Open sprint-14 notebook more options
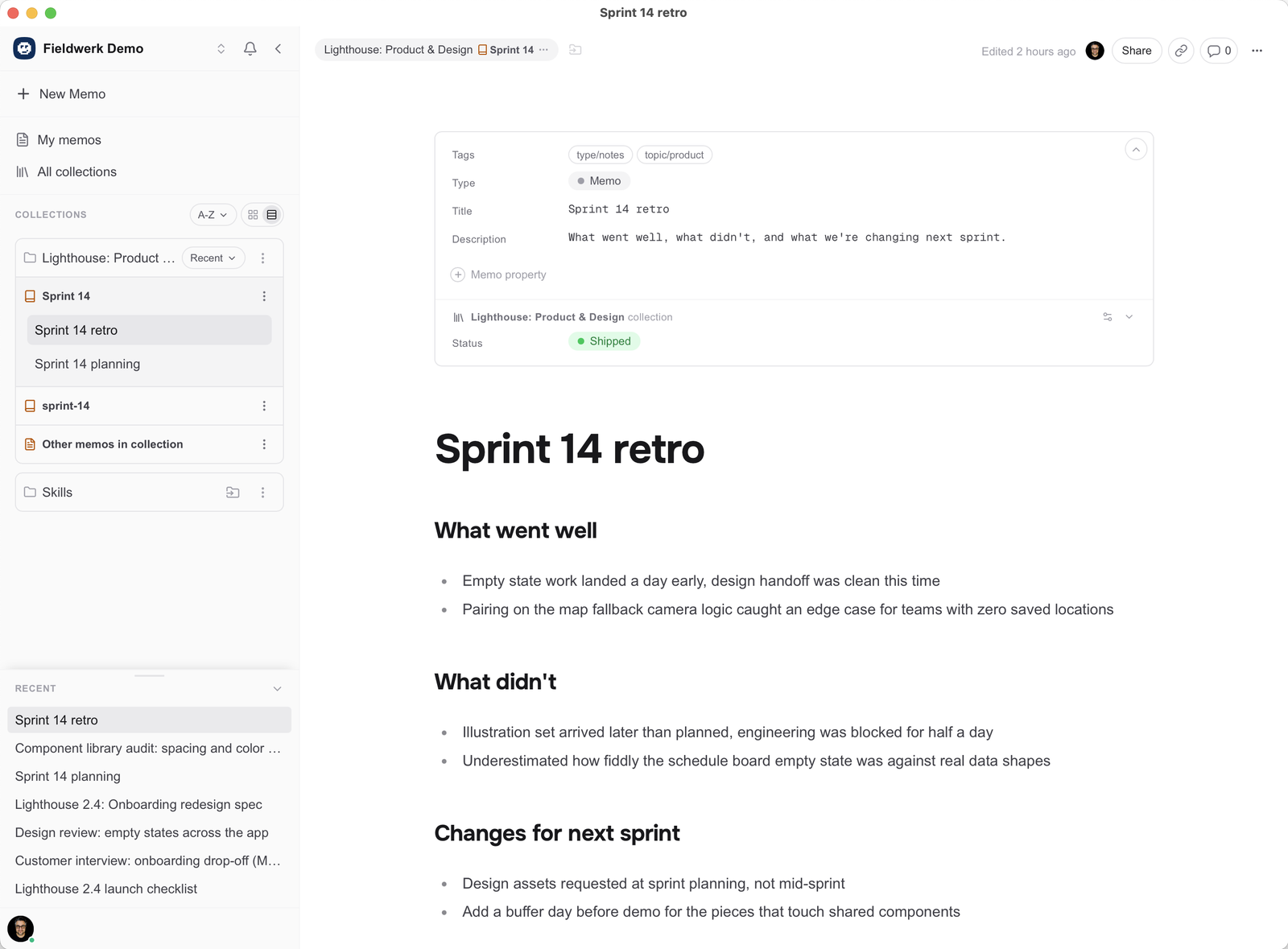This screenshot has height=949, width=1288. click(x=264, y=406)
